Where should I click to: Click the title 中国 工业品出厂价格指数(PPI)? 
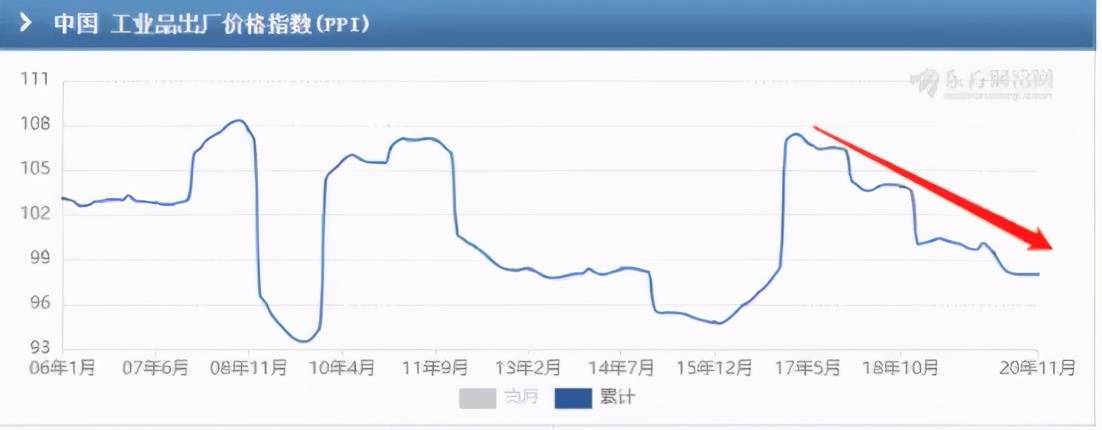click(212, 24)
